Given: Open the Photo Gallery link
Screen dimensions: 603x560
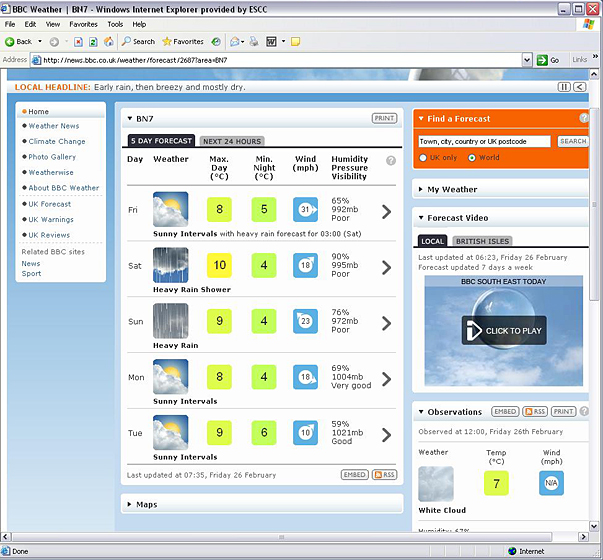Looking at the screenshot, I should [52, 157].
